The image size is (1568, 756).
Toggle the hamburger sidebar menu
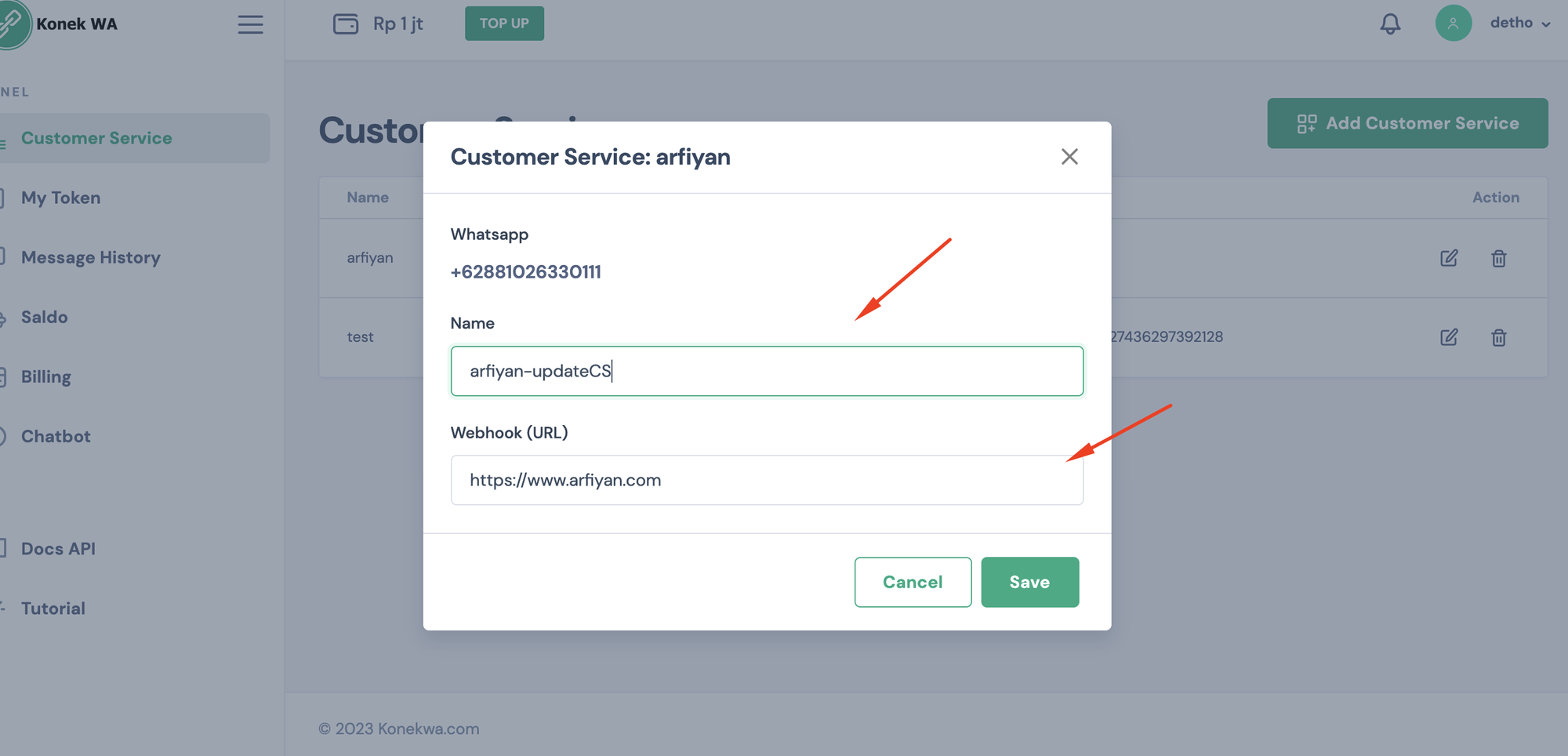[x=250, y=24]
